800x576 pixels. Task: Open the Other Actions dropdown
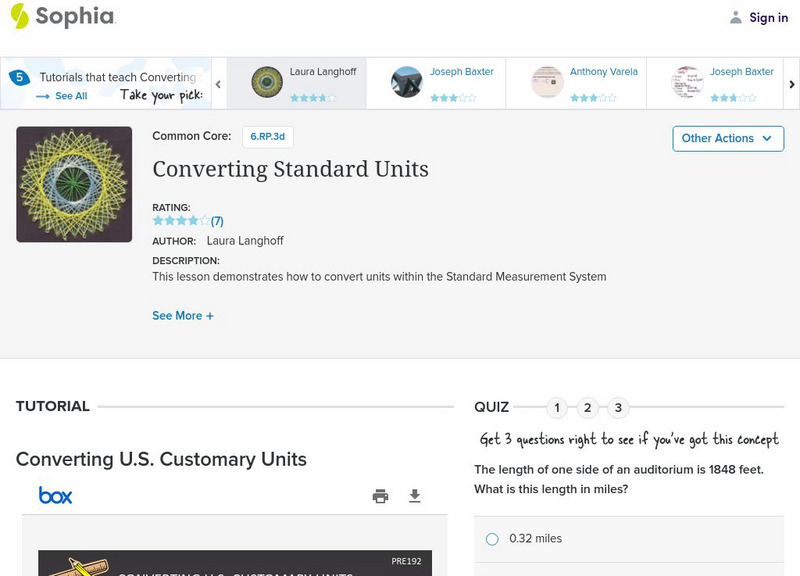(727, 138)
